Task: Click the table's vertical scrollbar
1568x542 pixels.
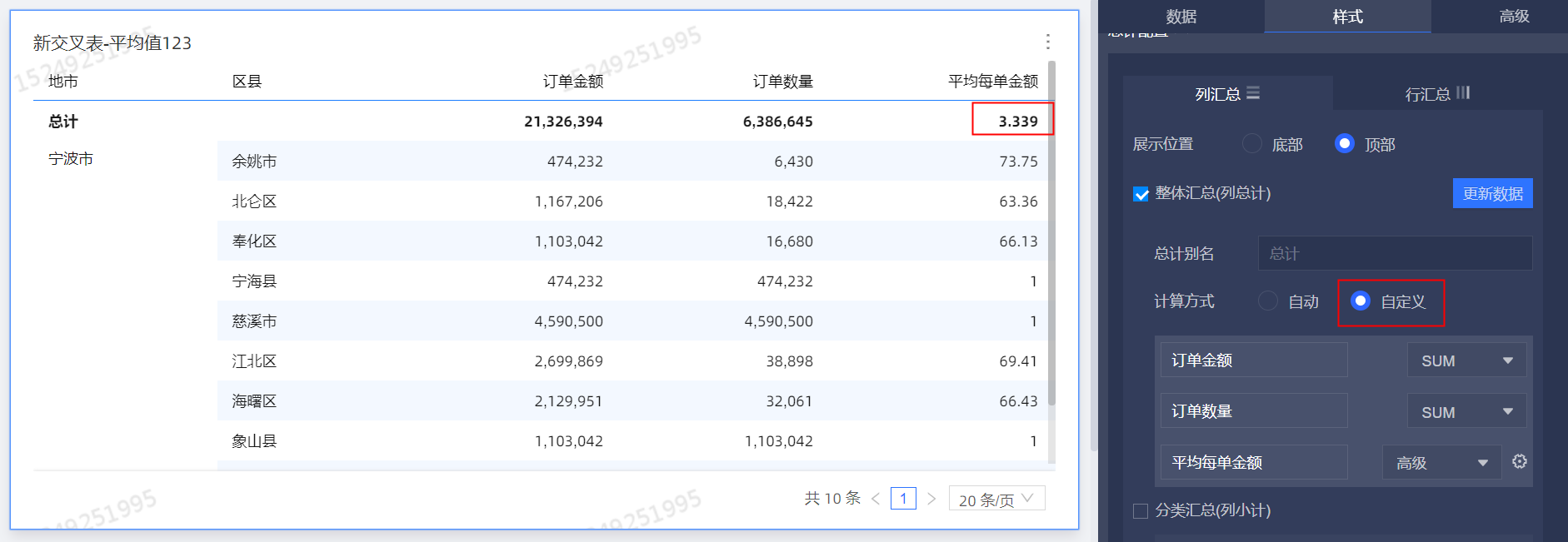Action: (1051, 233)
